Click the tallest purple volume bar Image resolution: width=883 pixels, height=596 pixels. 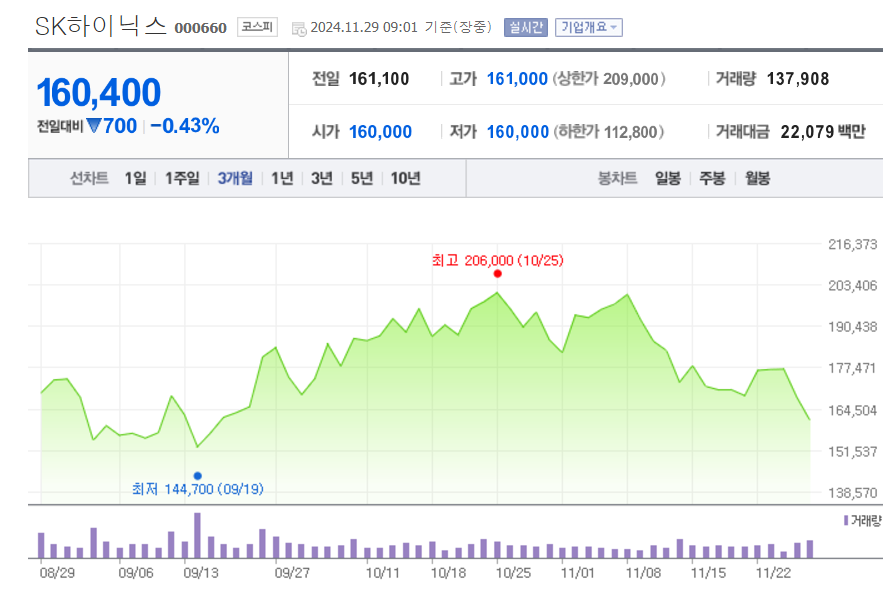click(198, 535)
